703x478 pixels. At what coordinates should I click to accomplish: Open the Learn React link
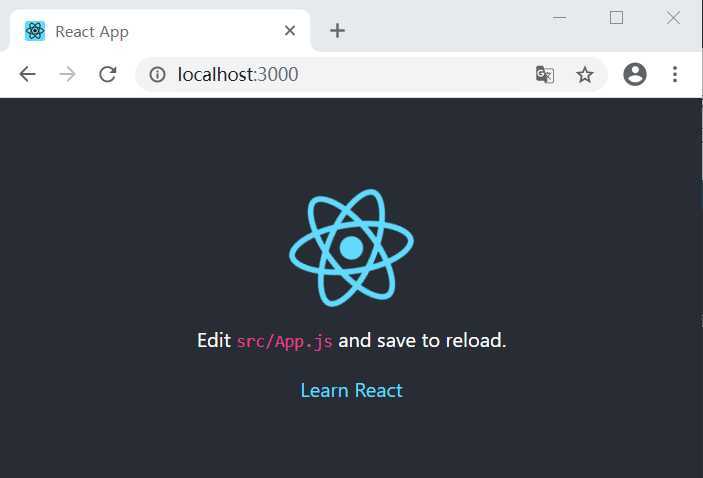tap(352, 391)
